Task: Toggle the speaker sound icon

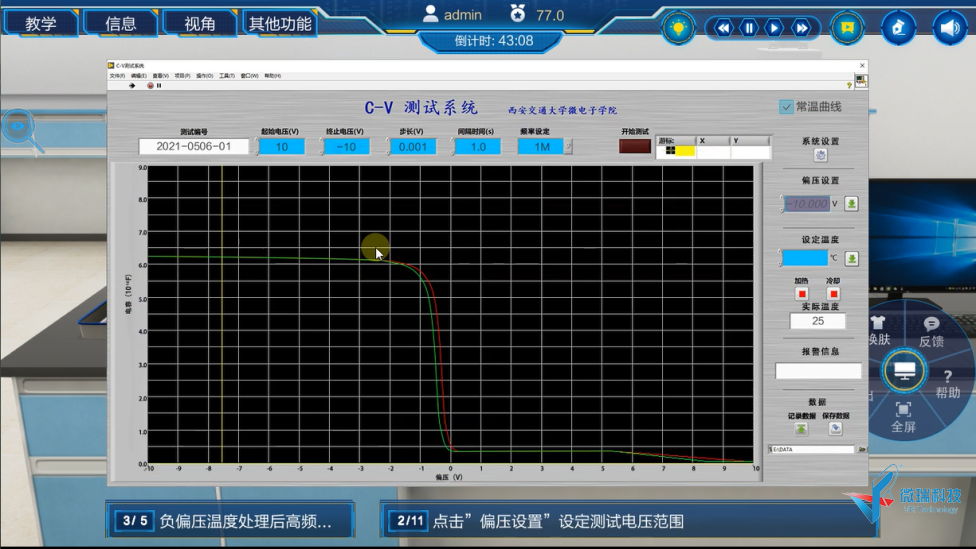Action: 949,28
